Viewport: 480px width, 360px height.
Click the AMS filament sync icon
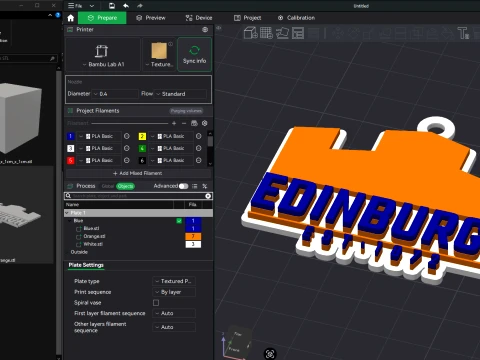click(x=194, y=123)
